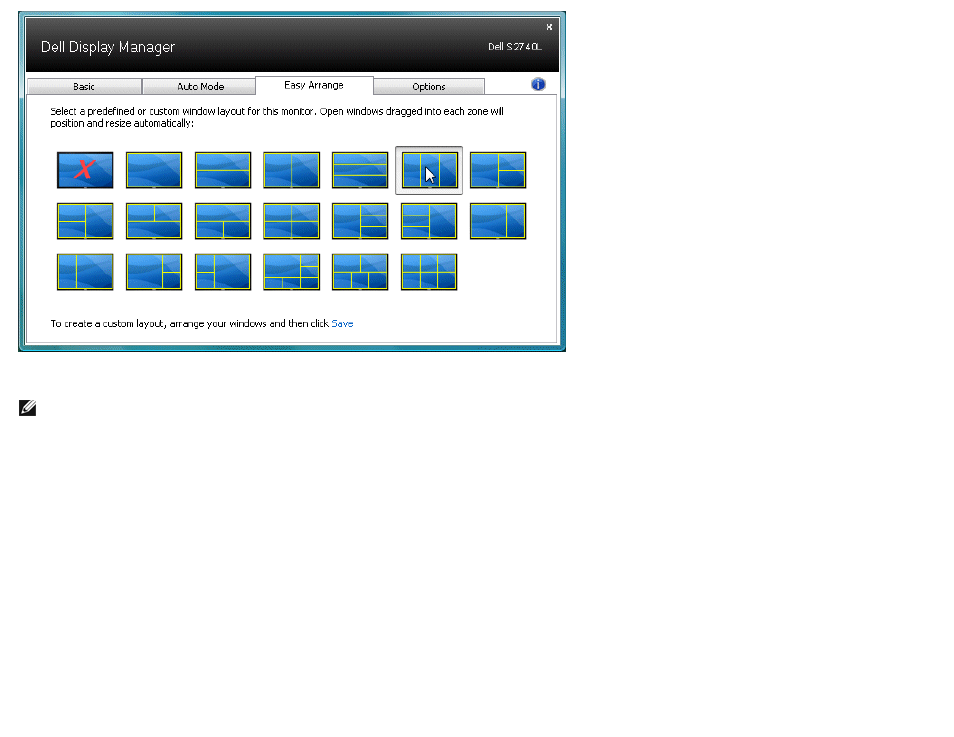Select the three horizontal rows layout
Screen dimensions: 954x737
tap(360, 170)
